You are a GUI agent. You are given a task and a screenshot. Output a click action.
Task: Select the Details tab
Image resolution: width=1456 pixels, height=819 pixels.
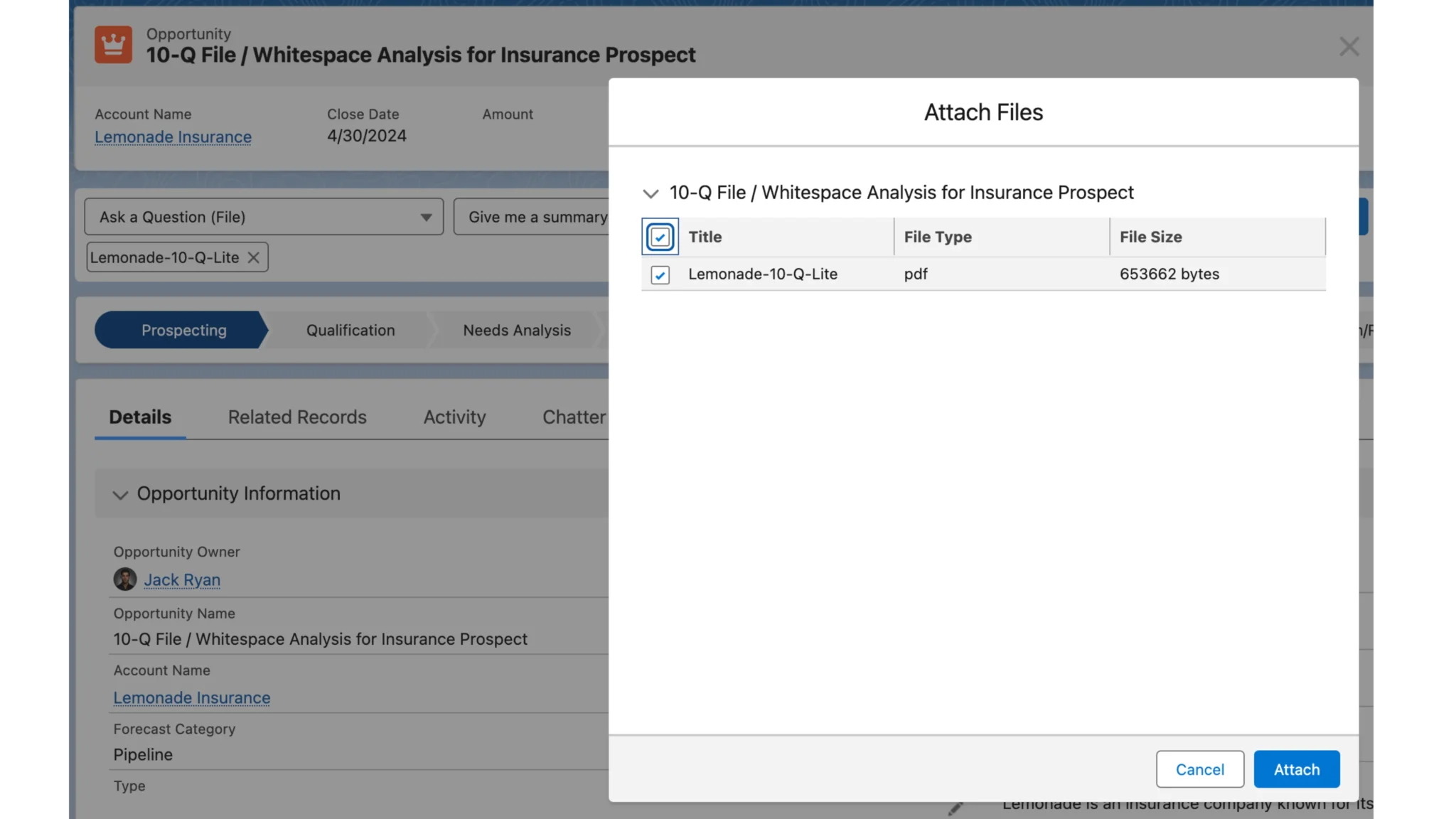tap(139, 417)
